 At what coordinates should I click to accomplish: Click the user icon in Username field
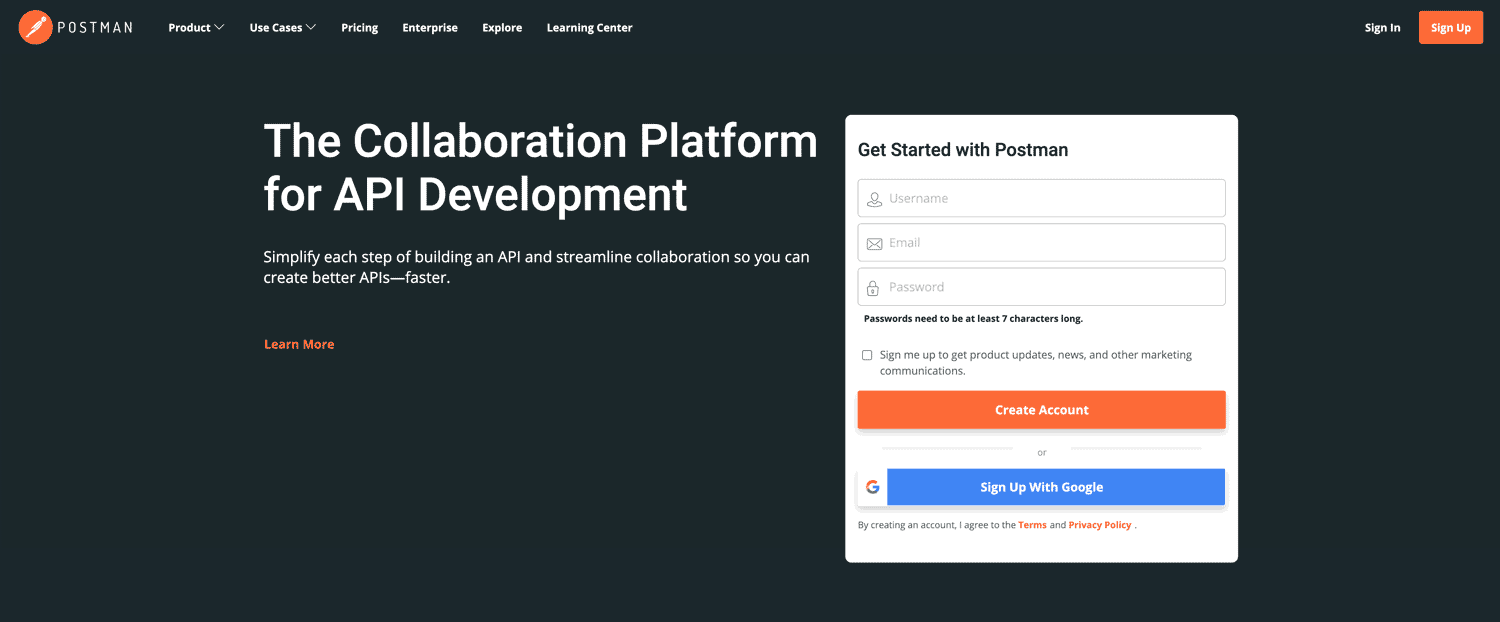(x=874, y=199)
